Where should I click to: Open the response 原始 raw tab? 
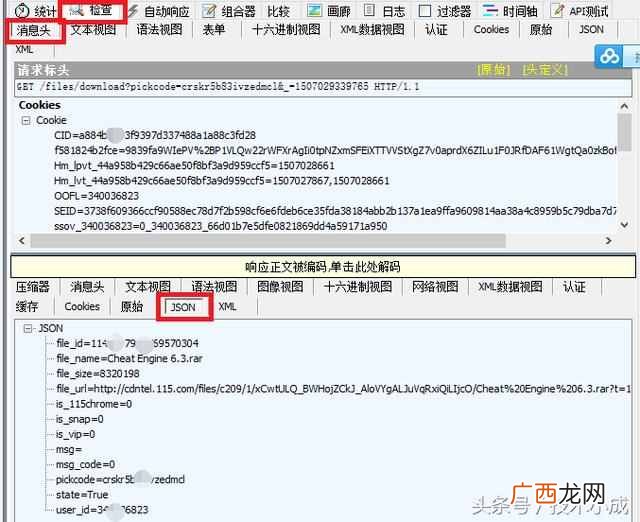[131, 307]
